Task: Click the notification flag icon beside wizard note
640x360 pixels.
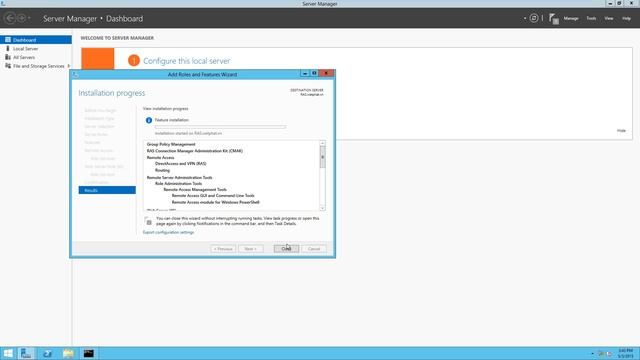Action: pyautogui.click(x=148, y=221)
